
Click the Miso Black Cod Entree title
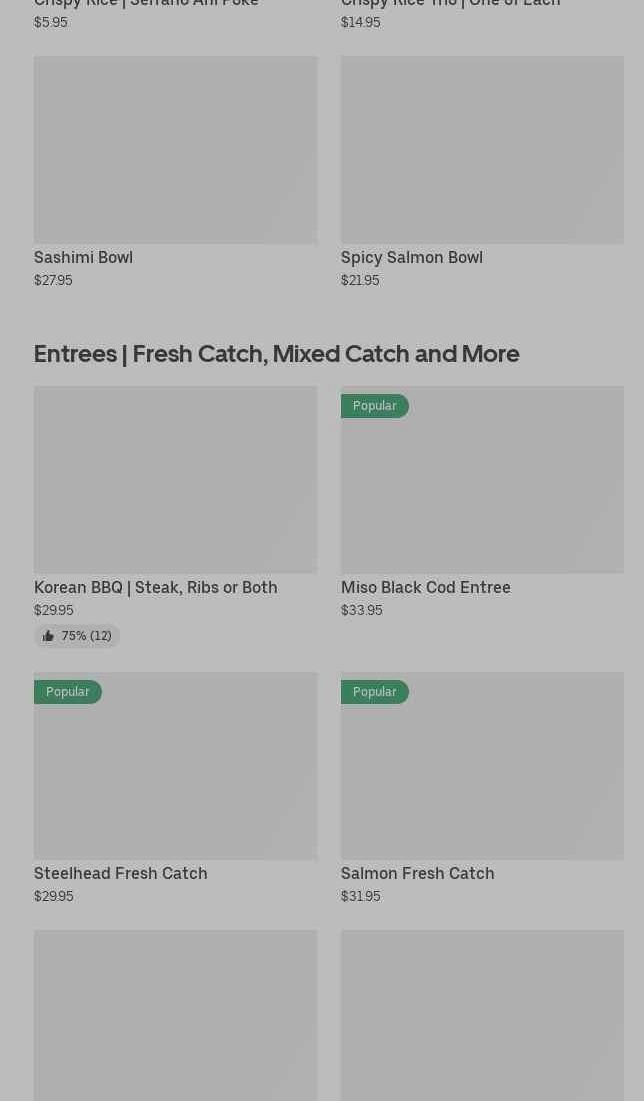click(426, 587)
